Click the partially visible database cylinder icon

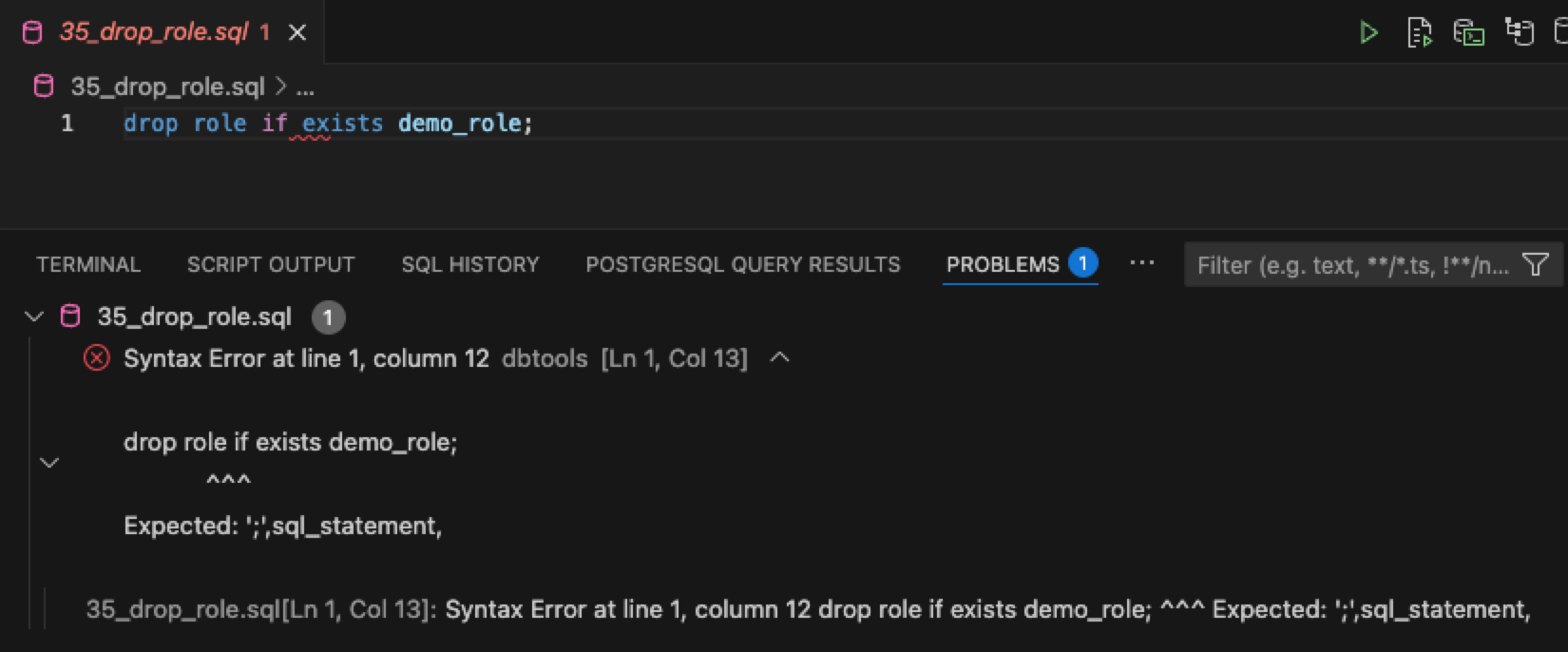point(1560,33)
